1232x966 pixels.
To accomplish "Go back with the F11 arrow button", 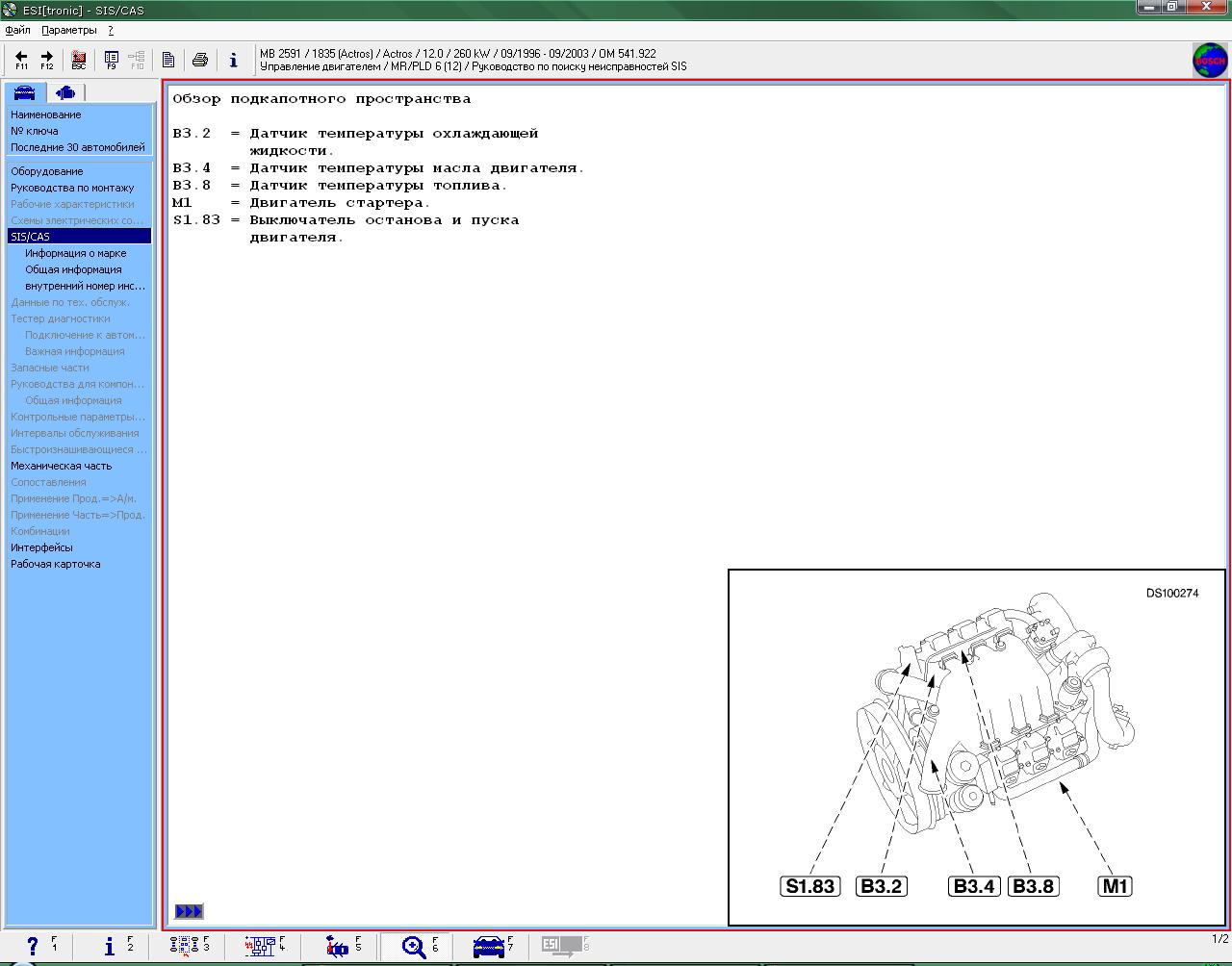I will [x=21, y=60].
